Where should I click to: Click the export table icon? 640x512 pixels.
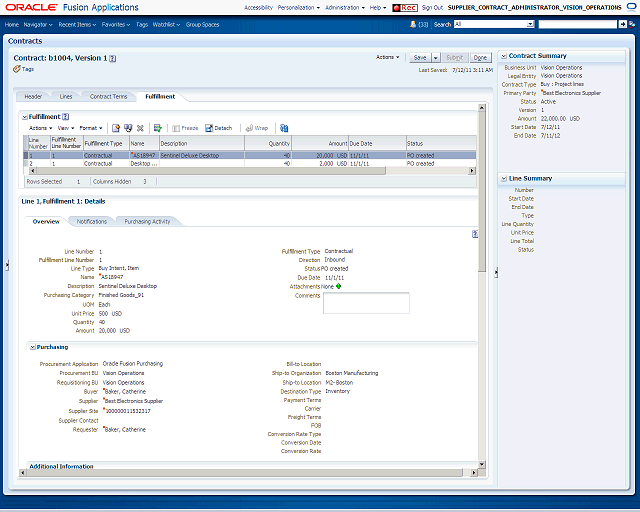click(158, 128)
